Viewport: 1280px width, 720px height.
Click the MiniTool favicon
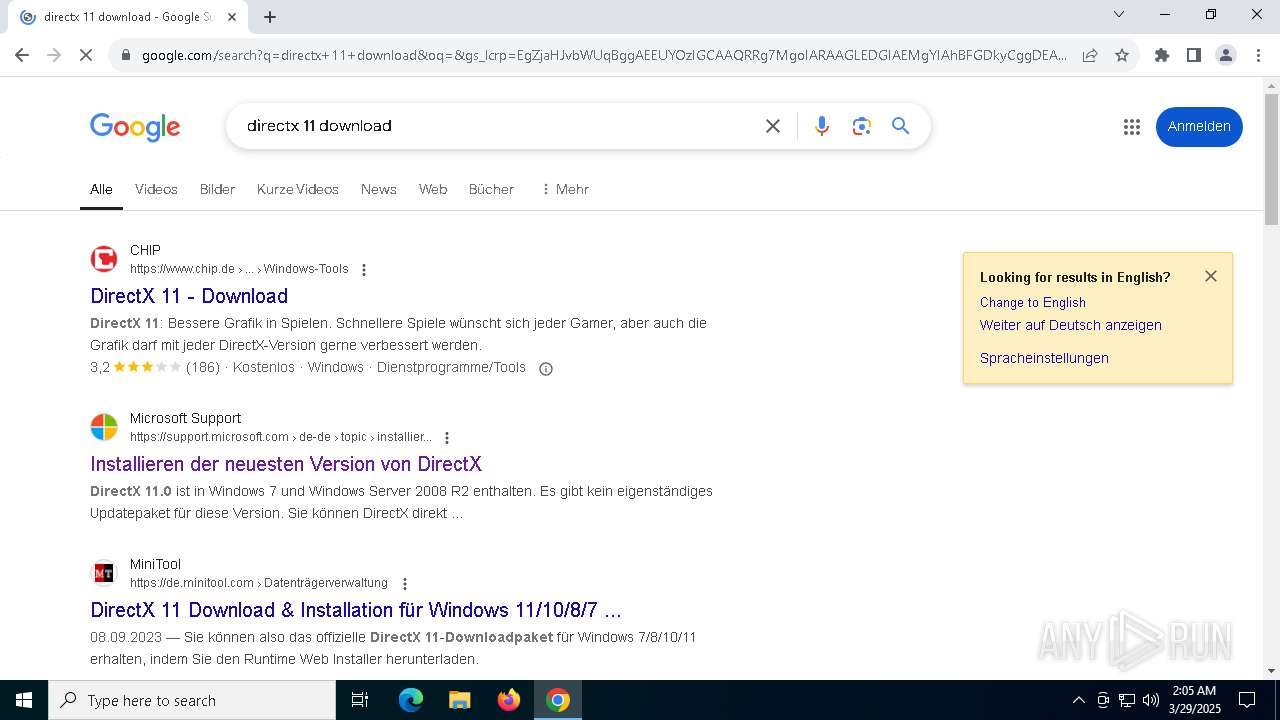pyautogui.click(x=104, y=573)
